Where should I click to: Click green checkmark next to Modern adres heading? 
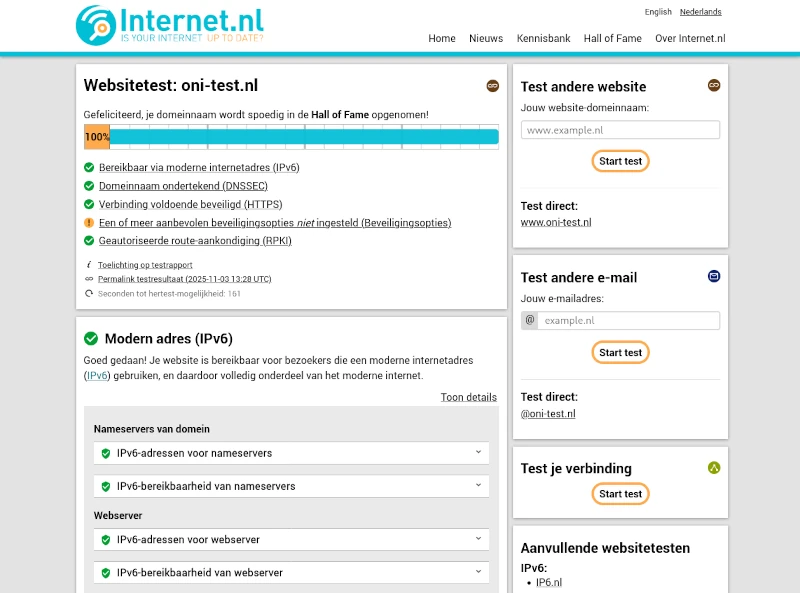pyautogui.click(x=91, y=339)
